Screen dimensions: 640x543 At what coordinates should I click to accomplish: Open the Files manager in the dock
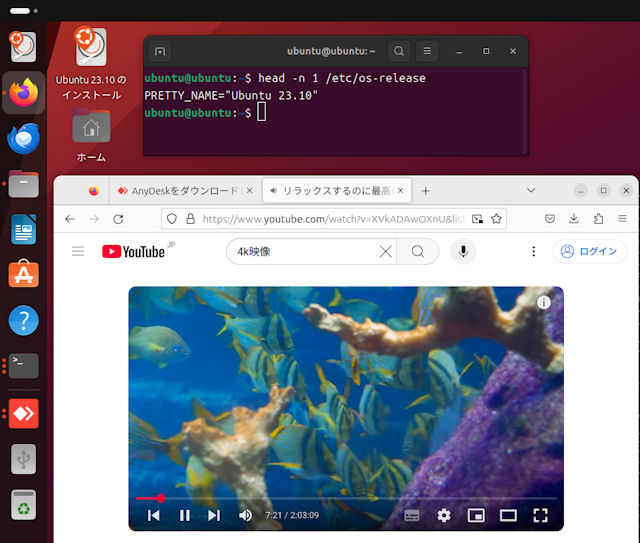tap(23, 184)
